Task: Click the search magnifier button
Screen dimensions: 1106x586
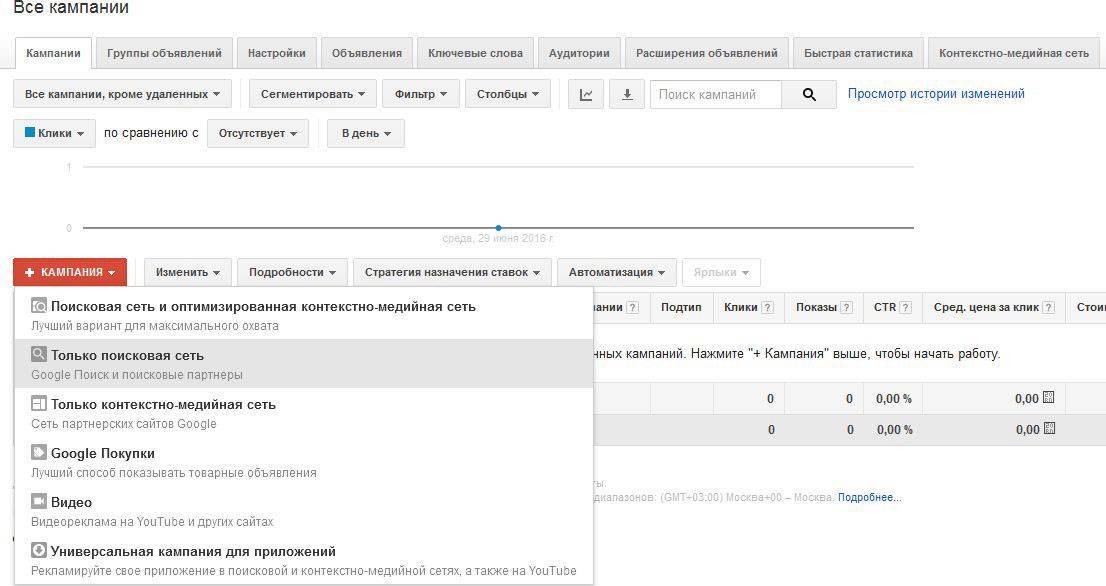Action: tap(810, 95)
